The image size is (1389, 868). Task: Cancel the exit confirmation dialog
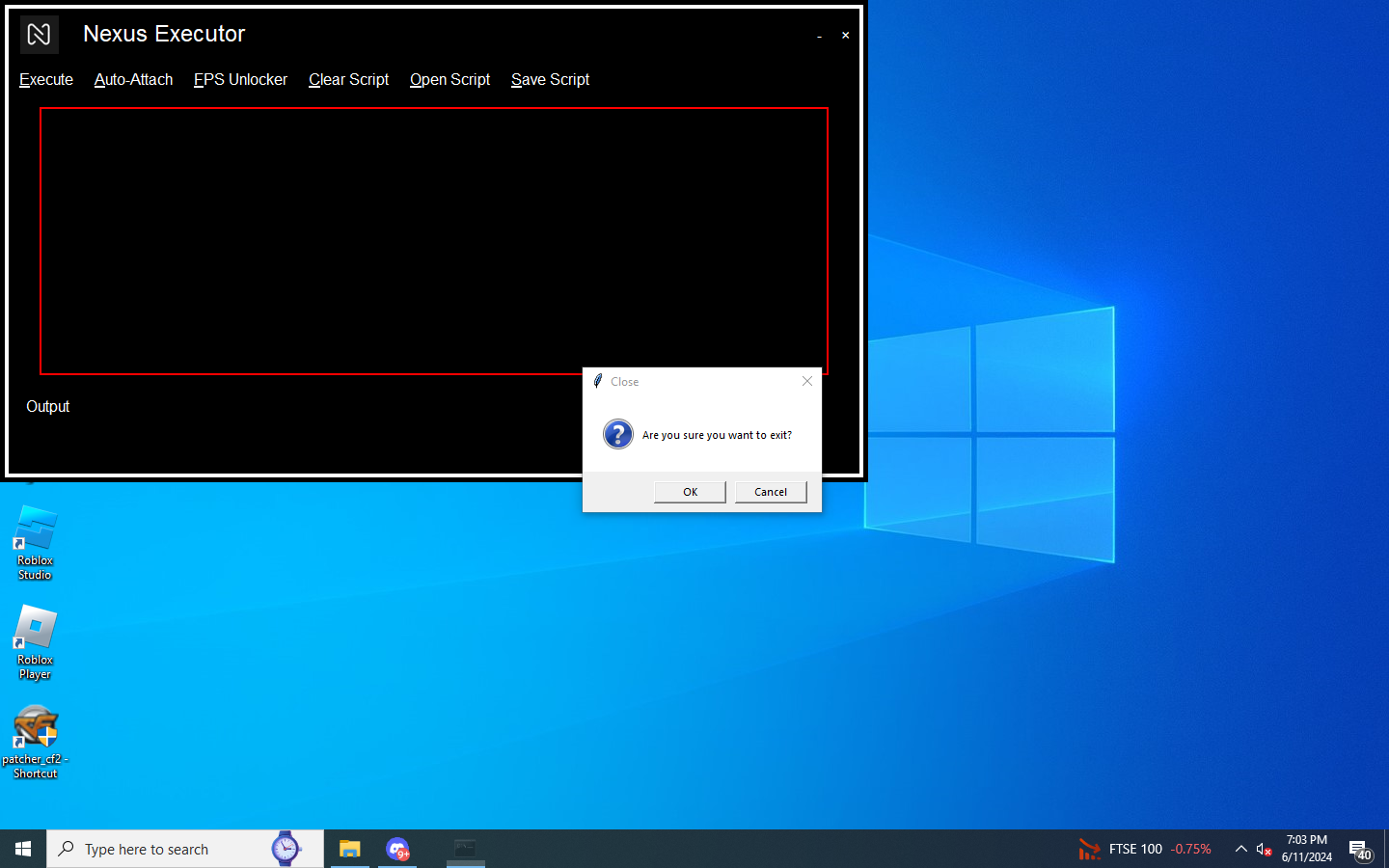click(x=771, y=492)
